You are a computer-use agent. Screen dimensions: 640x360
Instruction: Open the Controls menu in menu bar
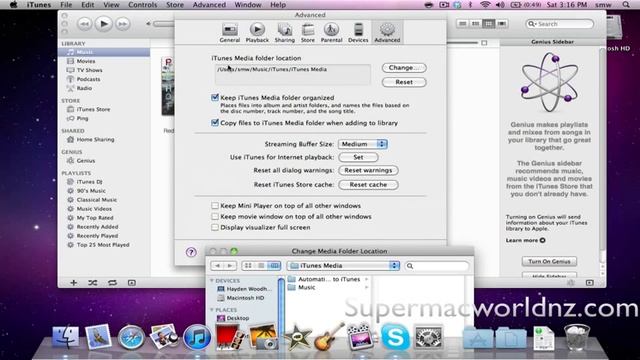point(142,5)
